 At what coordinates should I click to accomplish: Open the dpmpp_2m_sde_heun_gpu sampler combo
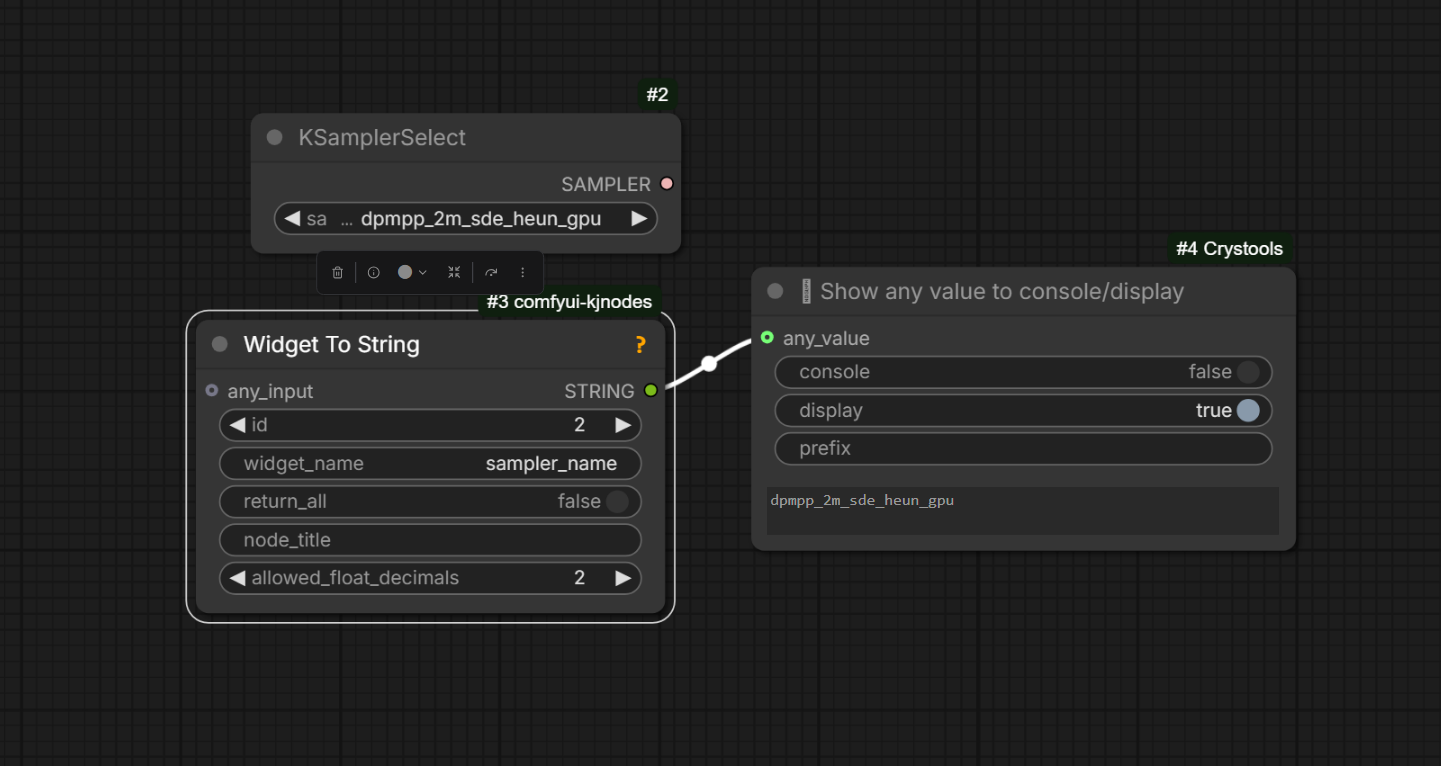[x=466, y=219]
